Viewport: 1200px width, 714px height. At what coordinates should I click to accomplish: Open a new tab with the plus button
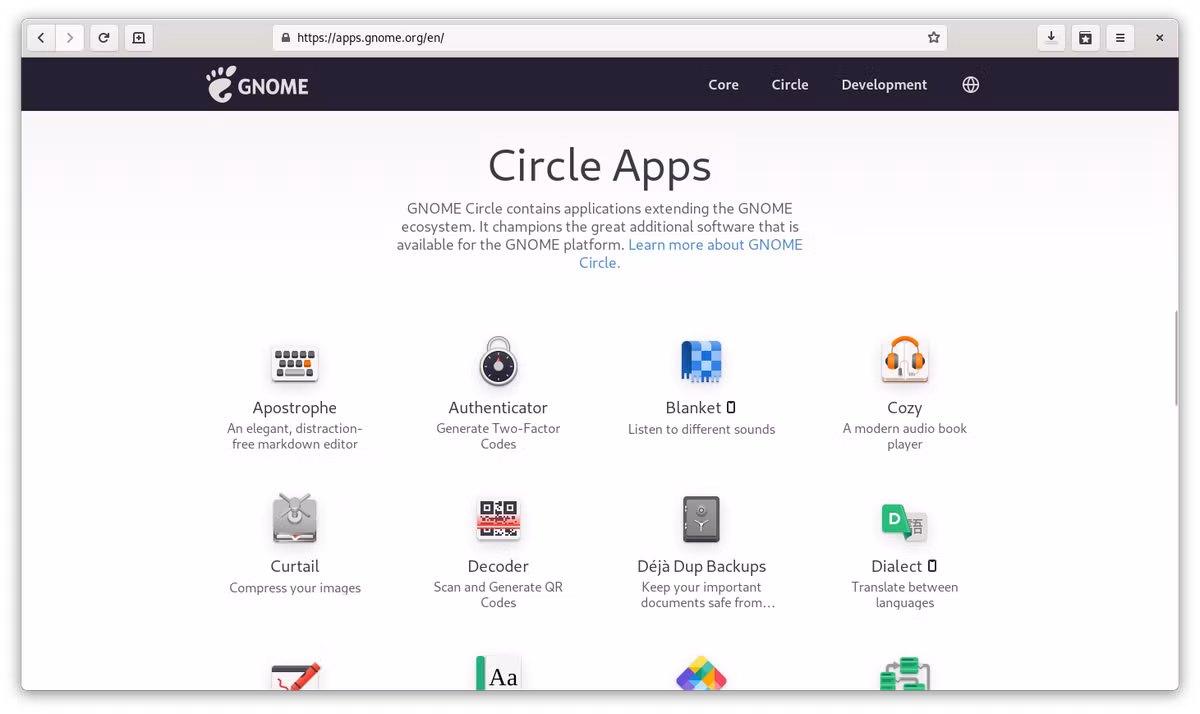click(139, 38)
